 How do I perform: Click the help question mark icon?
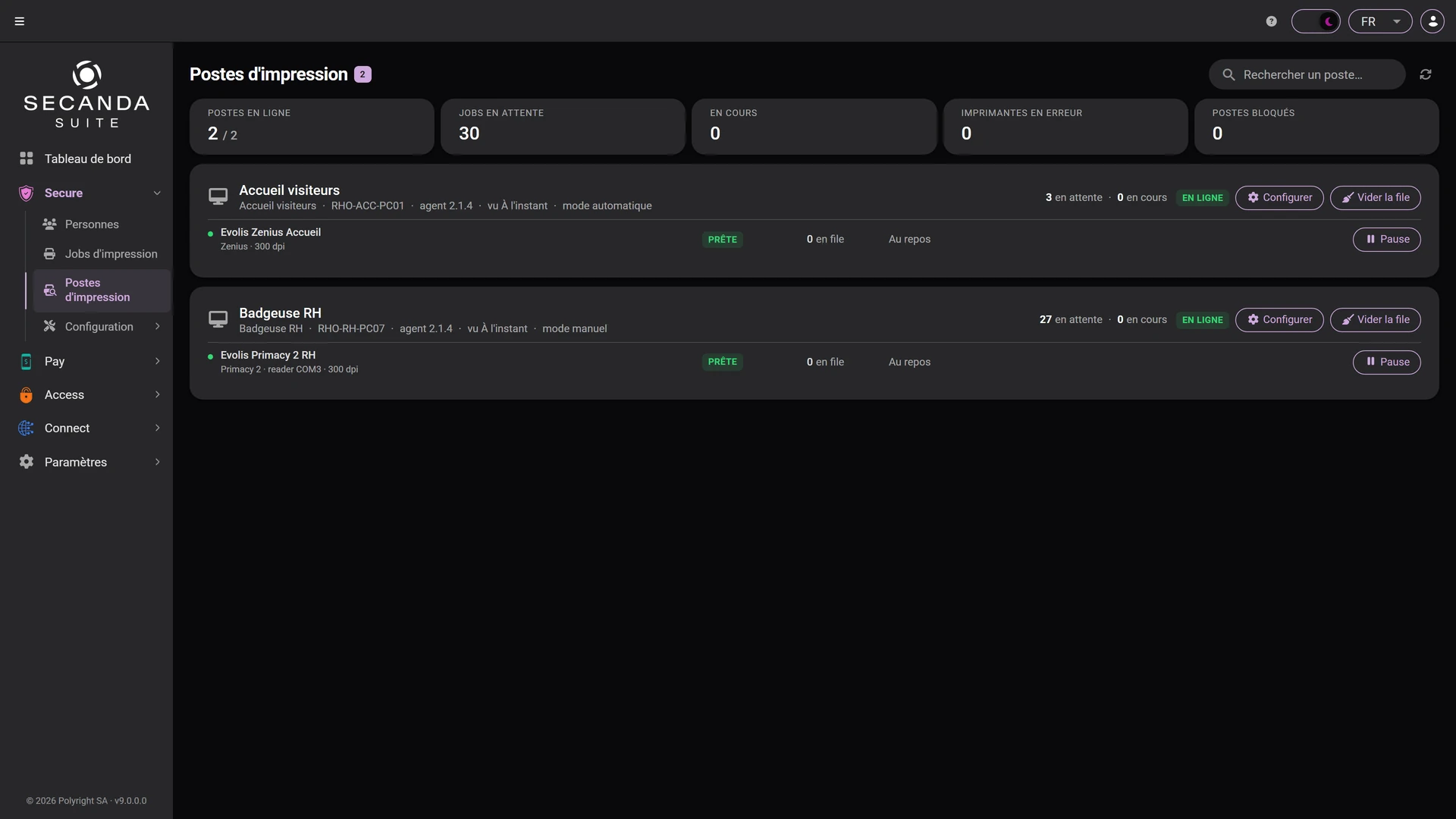[x=1272, y=21]
